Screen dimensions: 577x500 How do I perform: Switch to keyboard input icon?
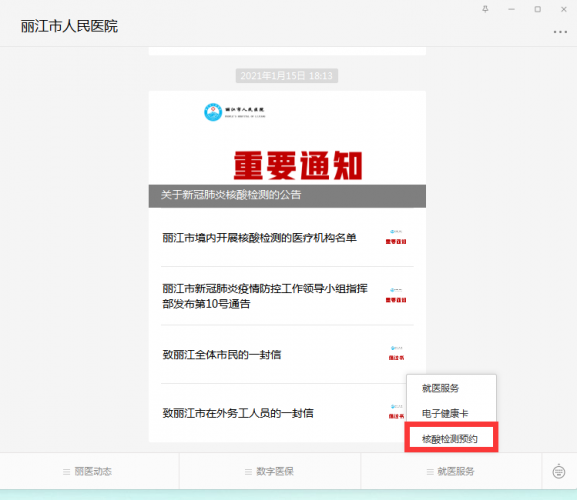559,471
